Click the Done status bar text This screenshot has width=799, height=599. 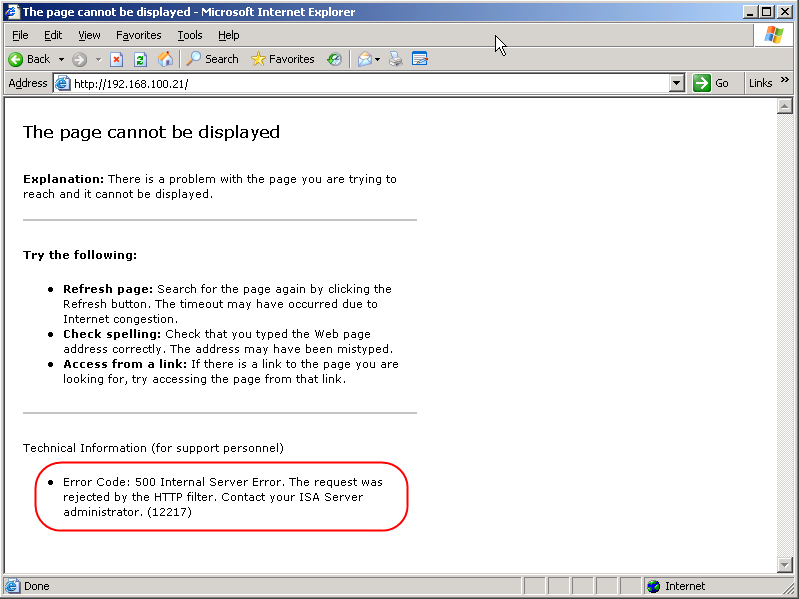coord(37,586)
